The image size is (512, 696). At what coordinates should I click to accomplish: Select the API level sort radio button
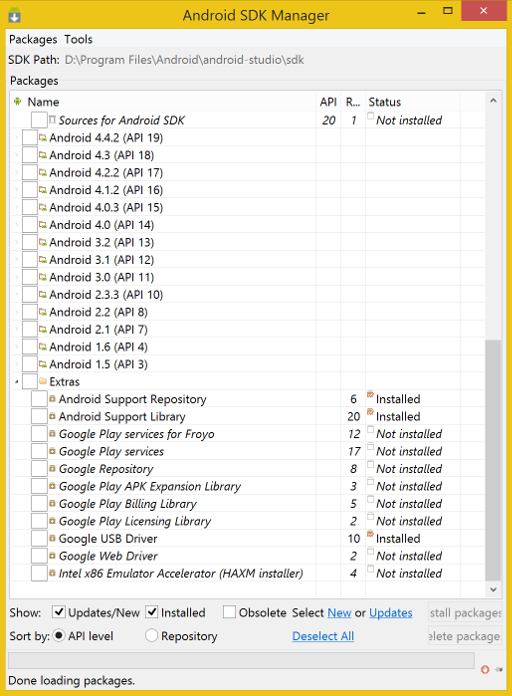(x=59, y=636)
